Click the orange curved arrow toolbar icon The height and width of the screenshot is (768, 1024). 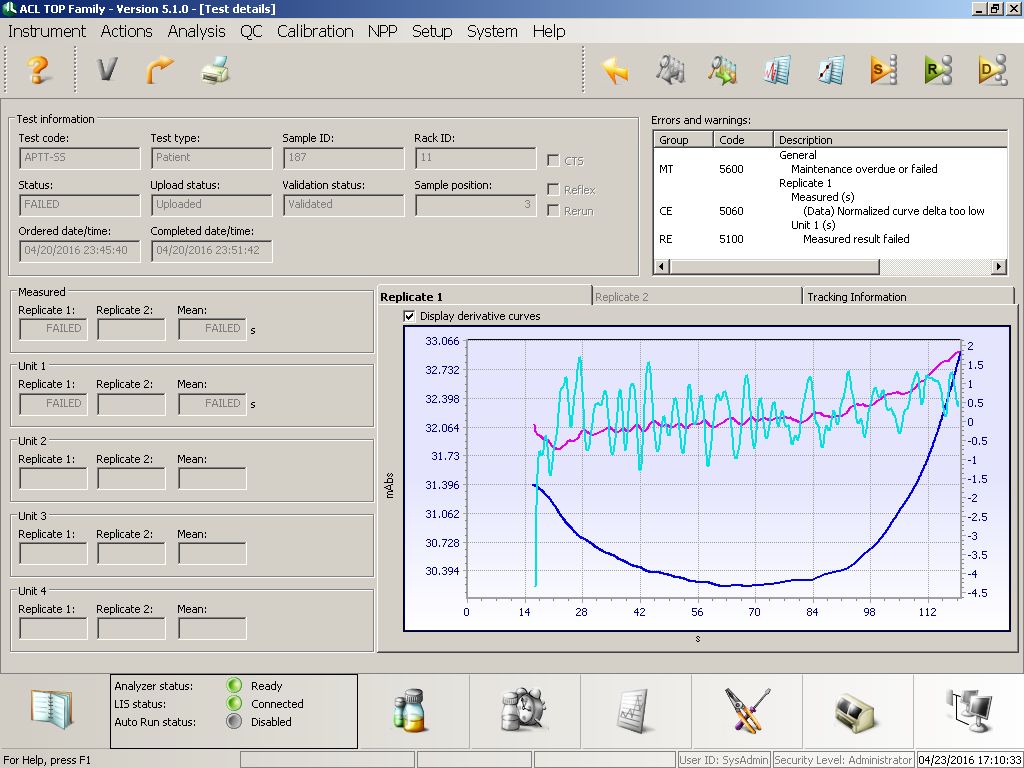coord(160,70)
